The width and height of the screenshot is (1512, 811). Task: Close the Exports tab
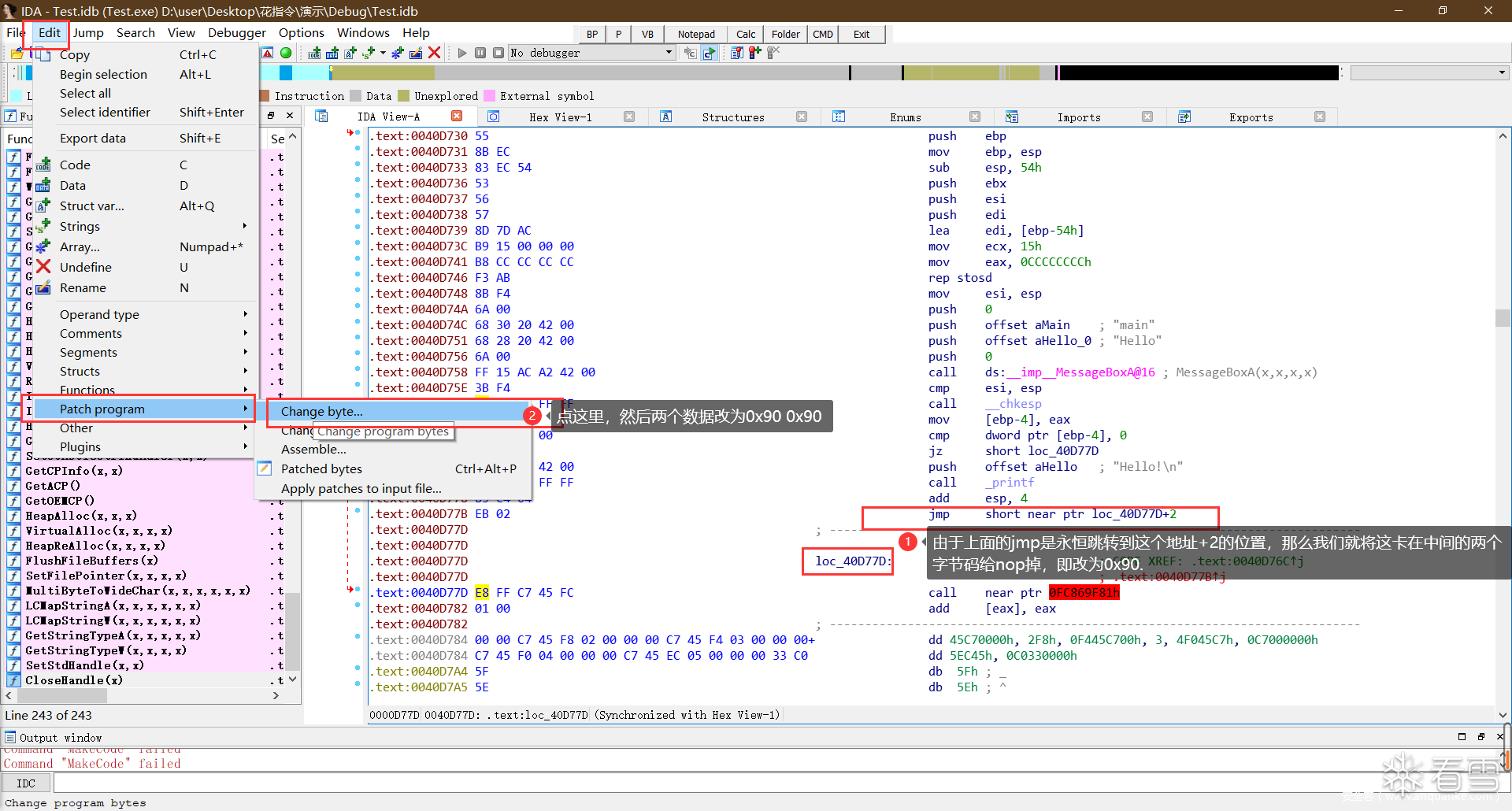pyautogui.click(x=1320, y=117)
